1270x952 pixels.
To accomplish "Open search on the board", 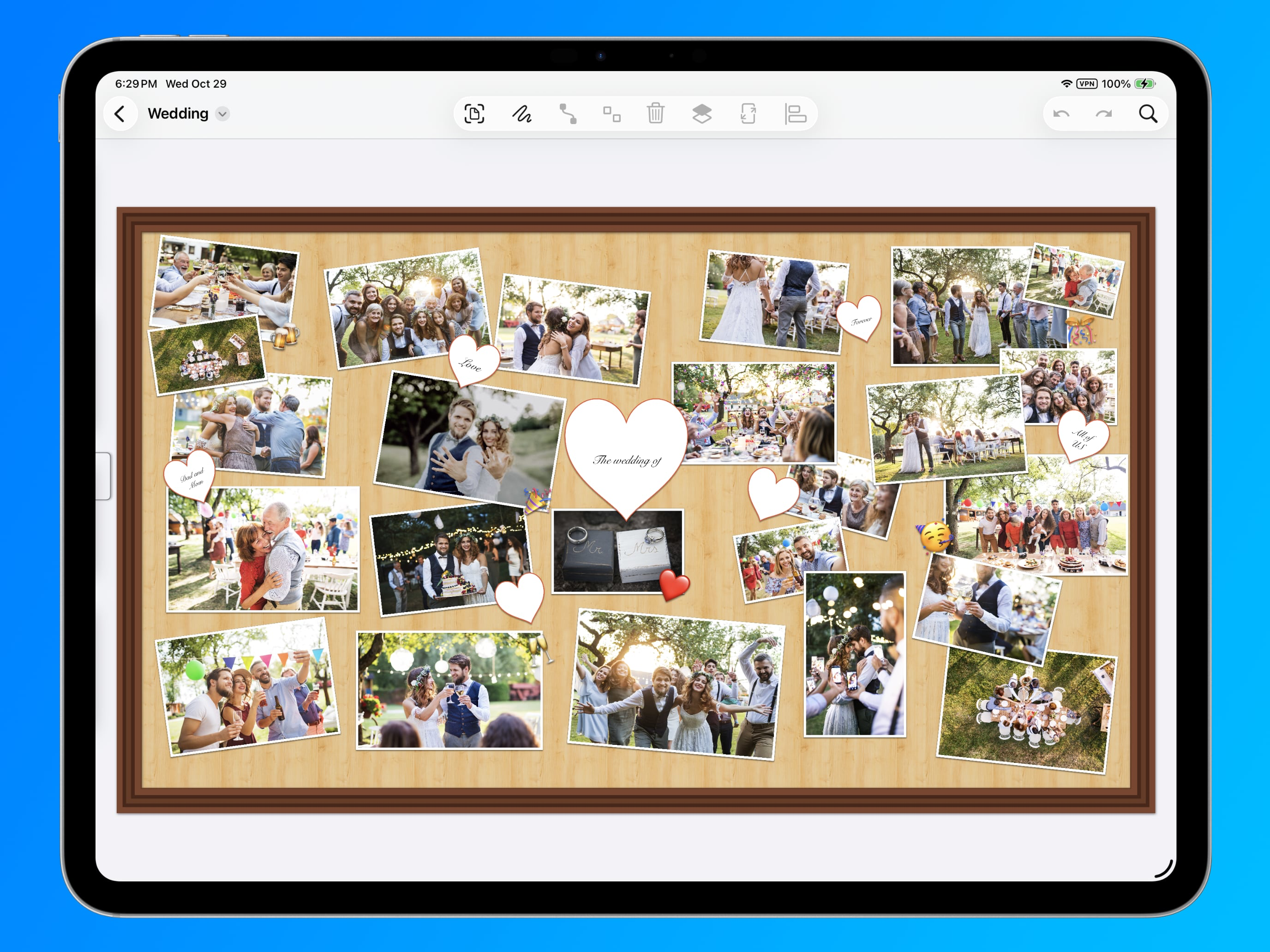I will 1148,113.
